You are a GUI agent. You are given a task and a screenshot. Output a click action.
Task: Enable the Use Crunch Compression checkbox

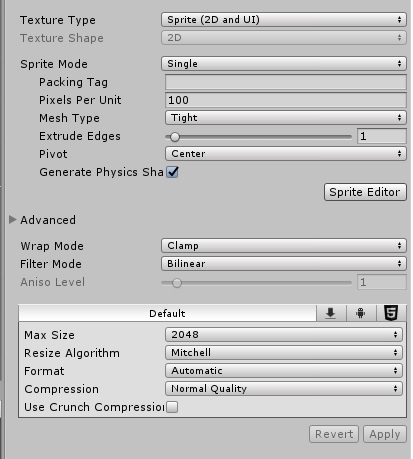point(172,407)
